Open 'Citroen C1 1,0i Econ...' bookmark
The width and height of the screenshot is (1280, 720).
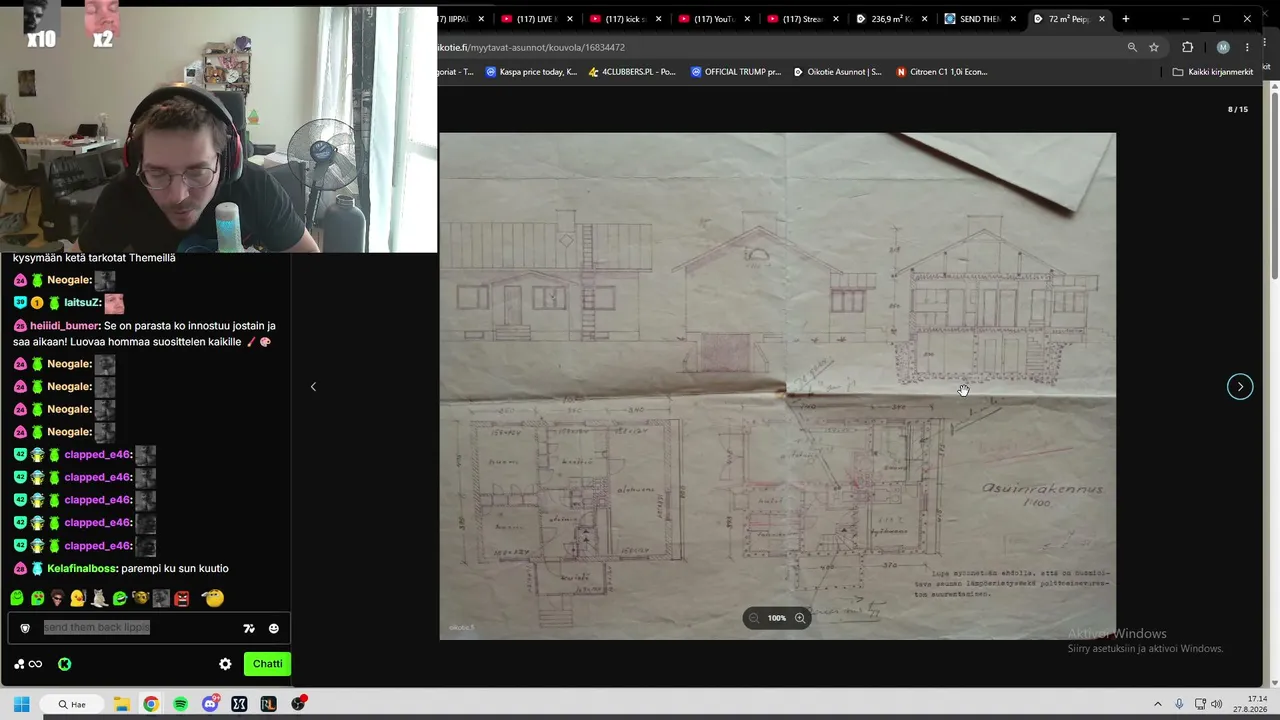(x=942, y=72)
